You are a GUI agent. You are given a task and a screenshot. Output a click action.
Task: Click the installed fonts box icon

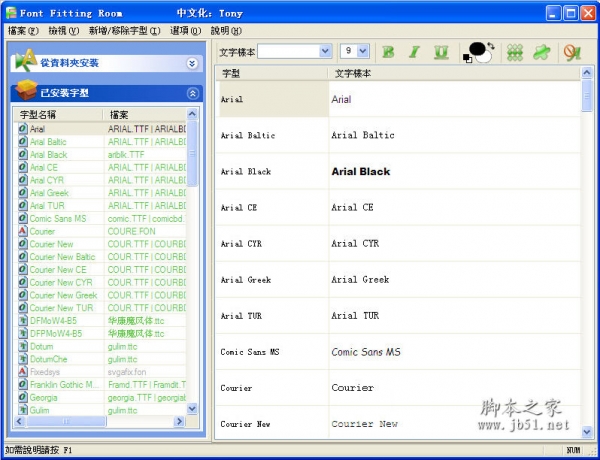(26, 90)
